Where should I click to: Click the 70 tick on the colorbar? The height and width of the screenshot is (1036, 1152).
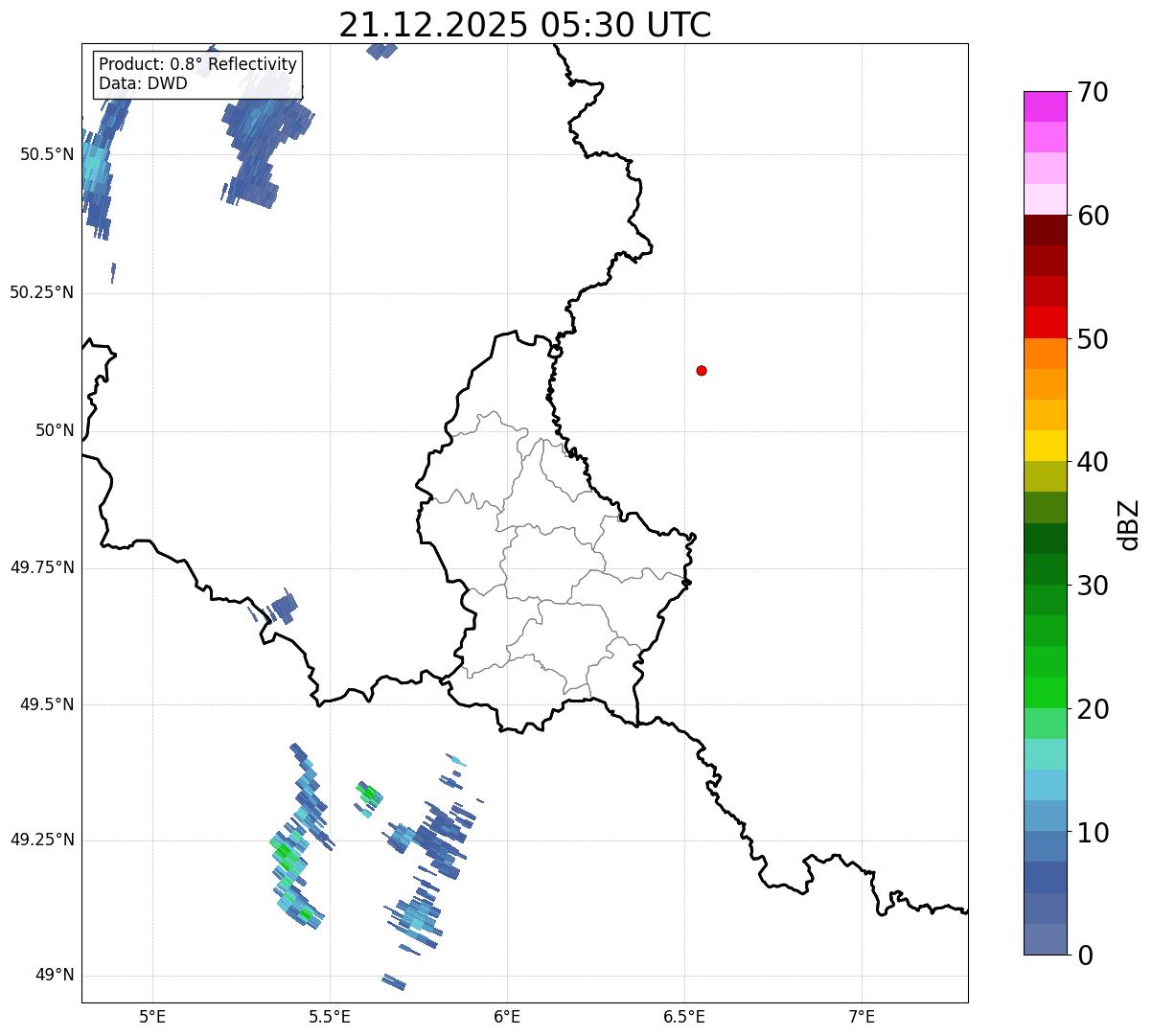[1093, 92]
